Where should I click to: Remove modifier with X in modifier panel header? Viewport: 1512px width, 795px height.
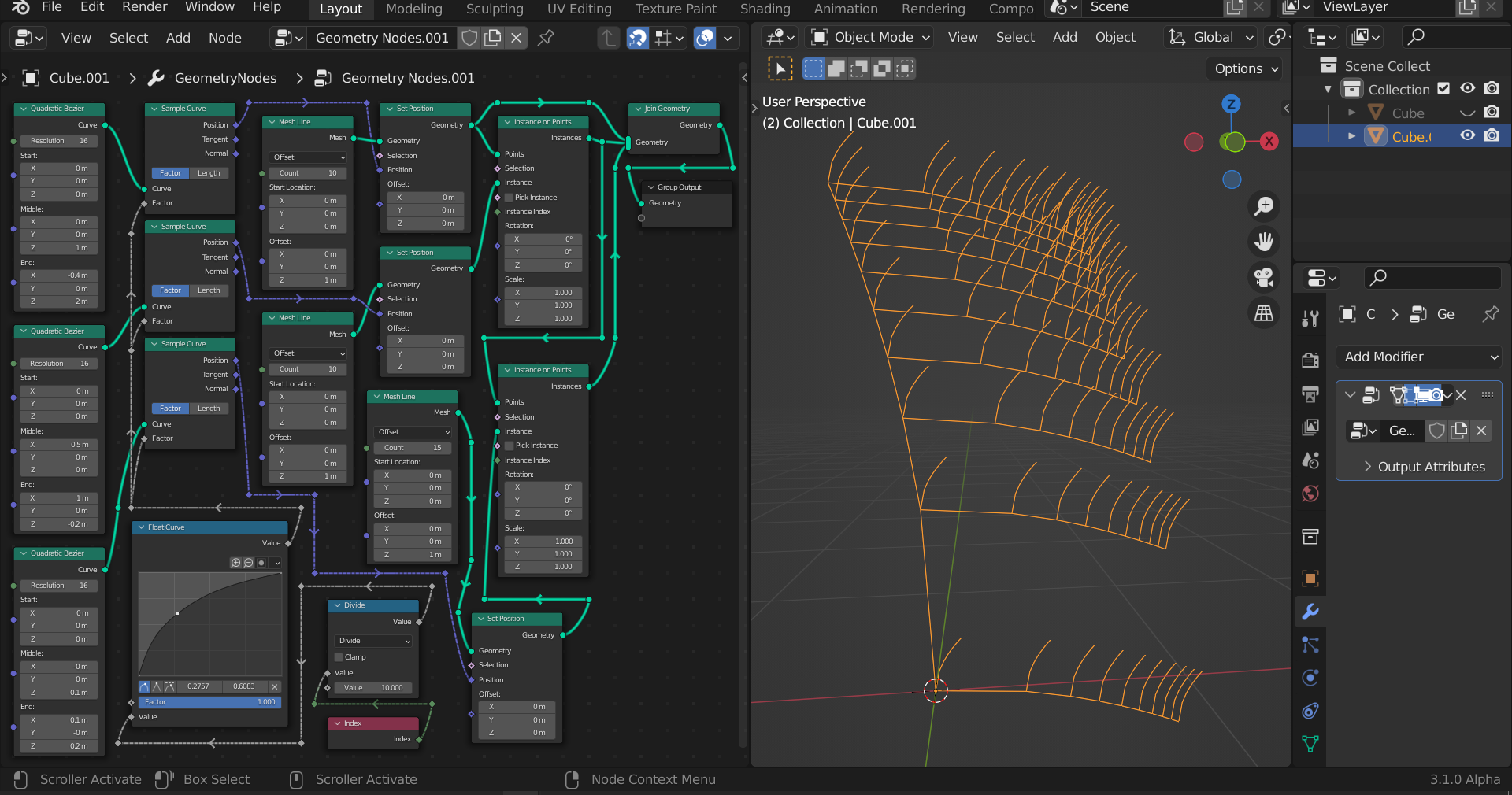click(1461, 395)
